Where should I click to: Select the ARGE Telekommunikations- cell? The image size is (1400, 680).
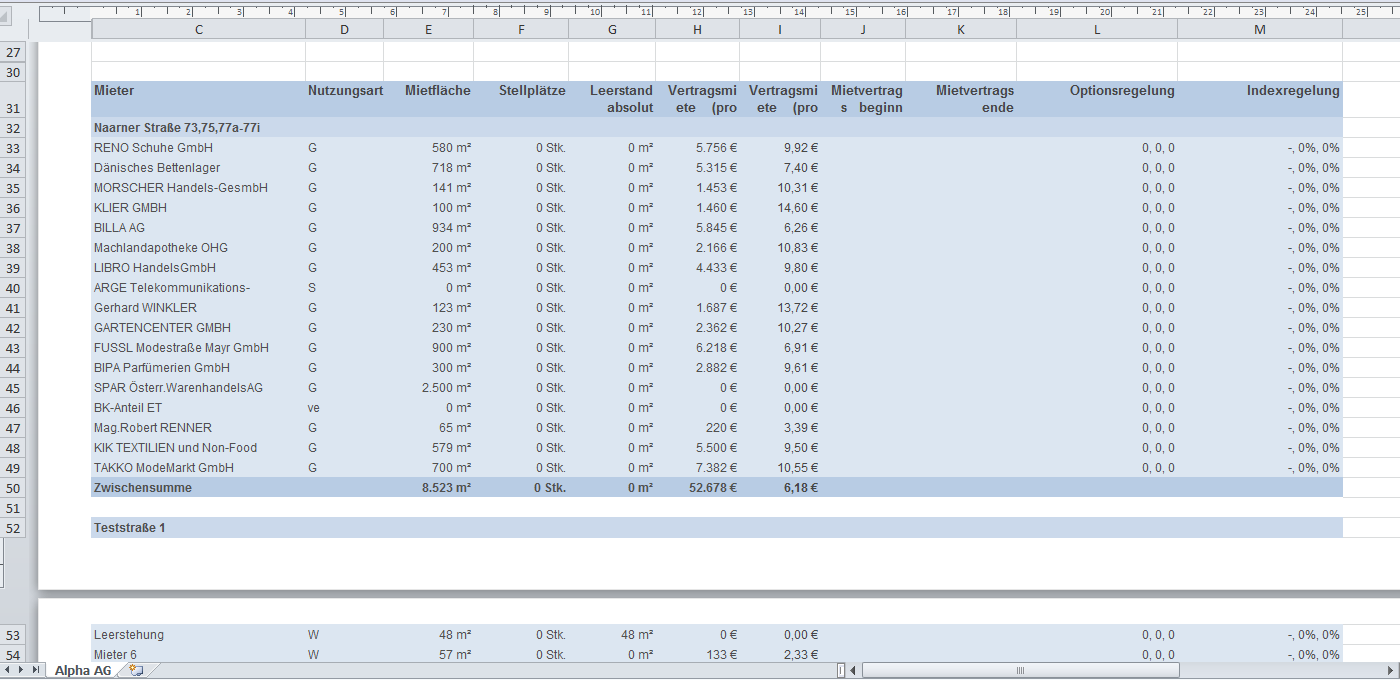point(198,288)
